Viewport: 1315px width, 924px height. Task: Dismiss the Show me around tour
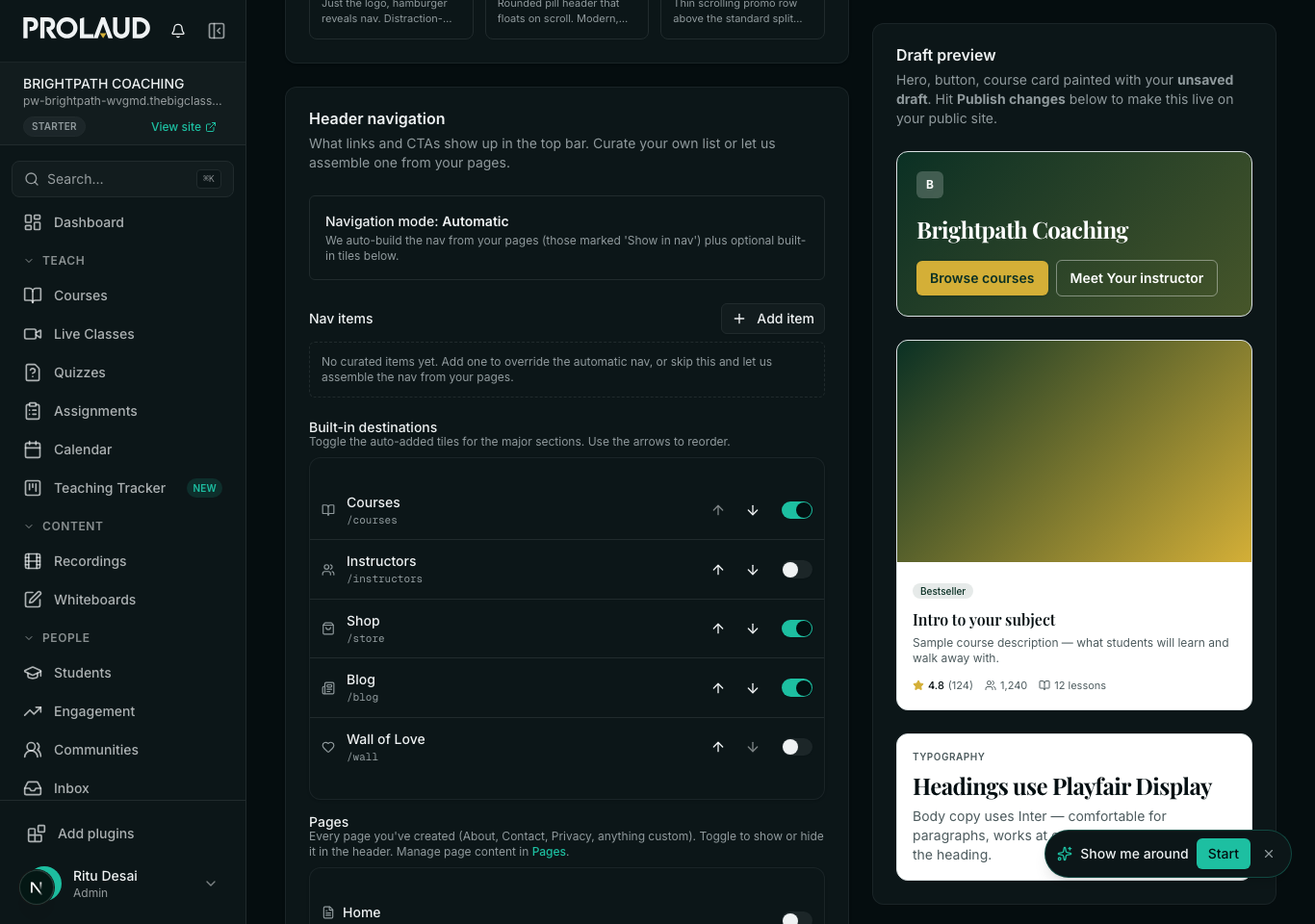(1269, 854)
